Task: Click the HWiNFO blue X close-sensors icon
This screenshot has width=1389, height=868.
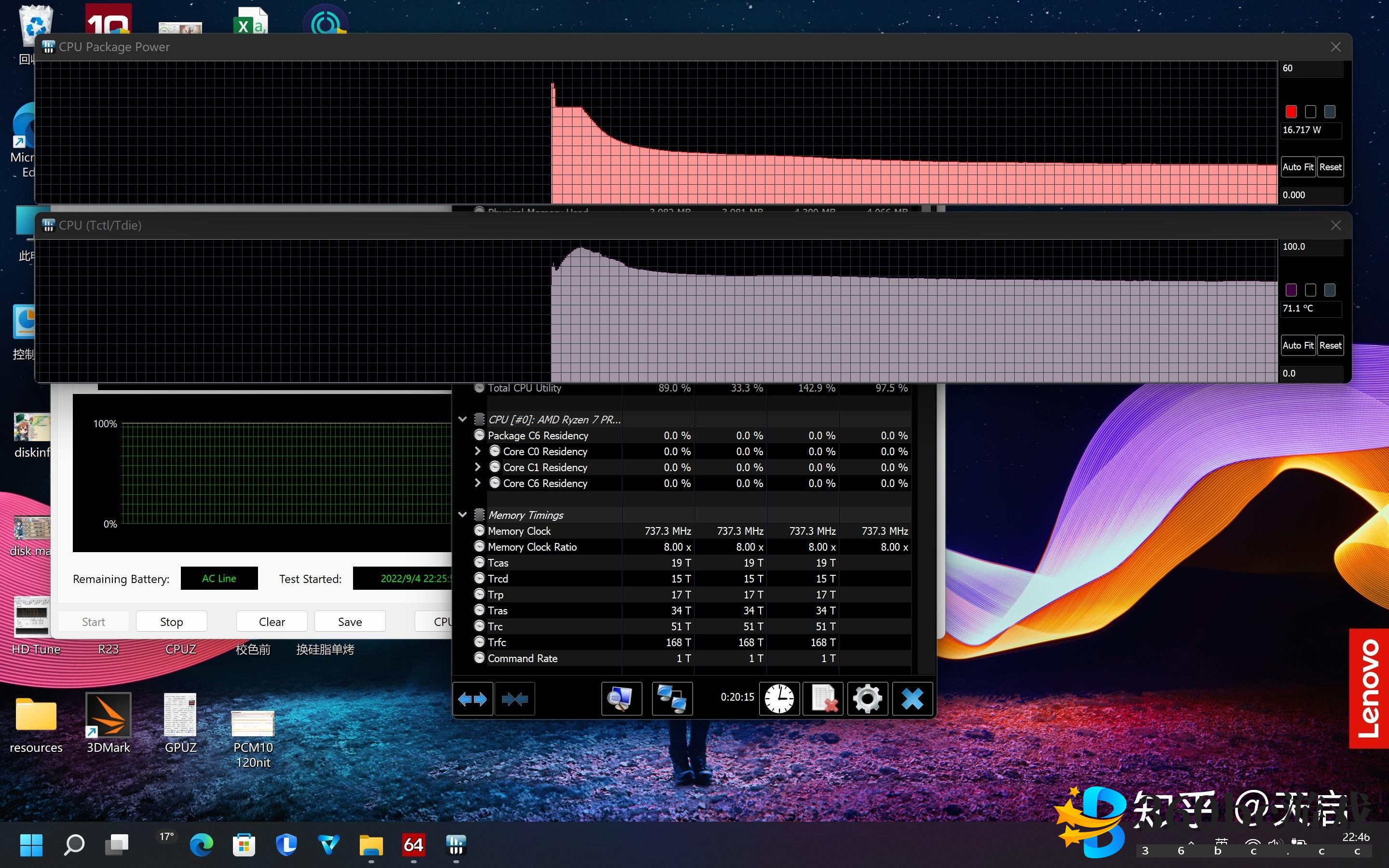Action: (x=912, y=699)
